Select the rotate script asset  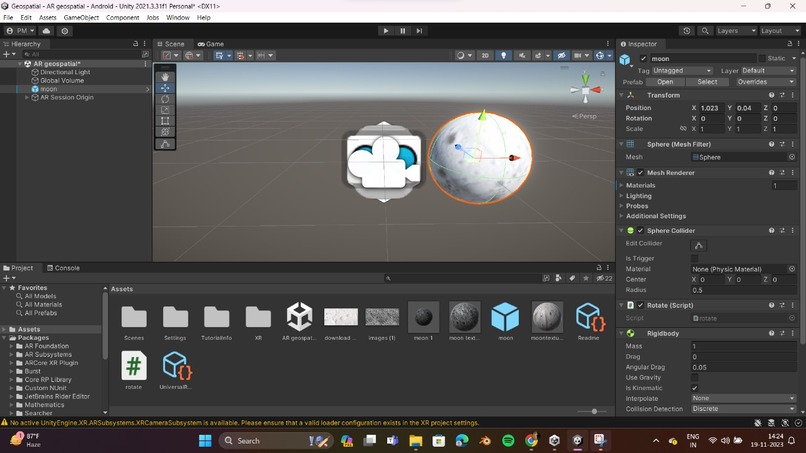134,370
